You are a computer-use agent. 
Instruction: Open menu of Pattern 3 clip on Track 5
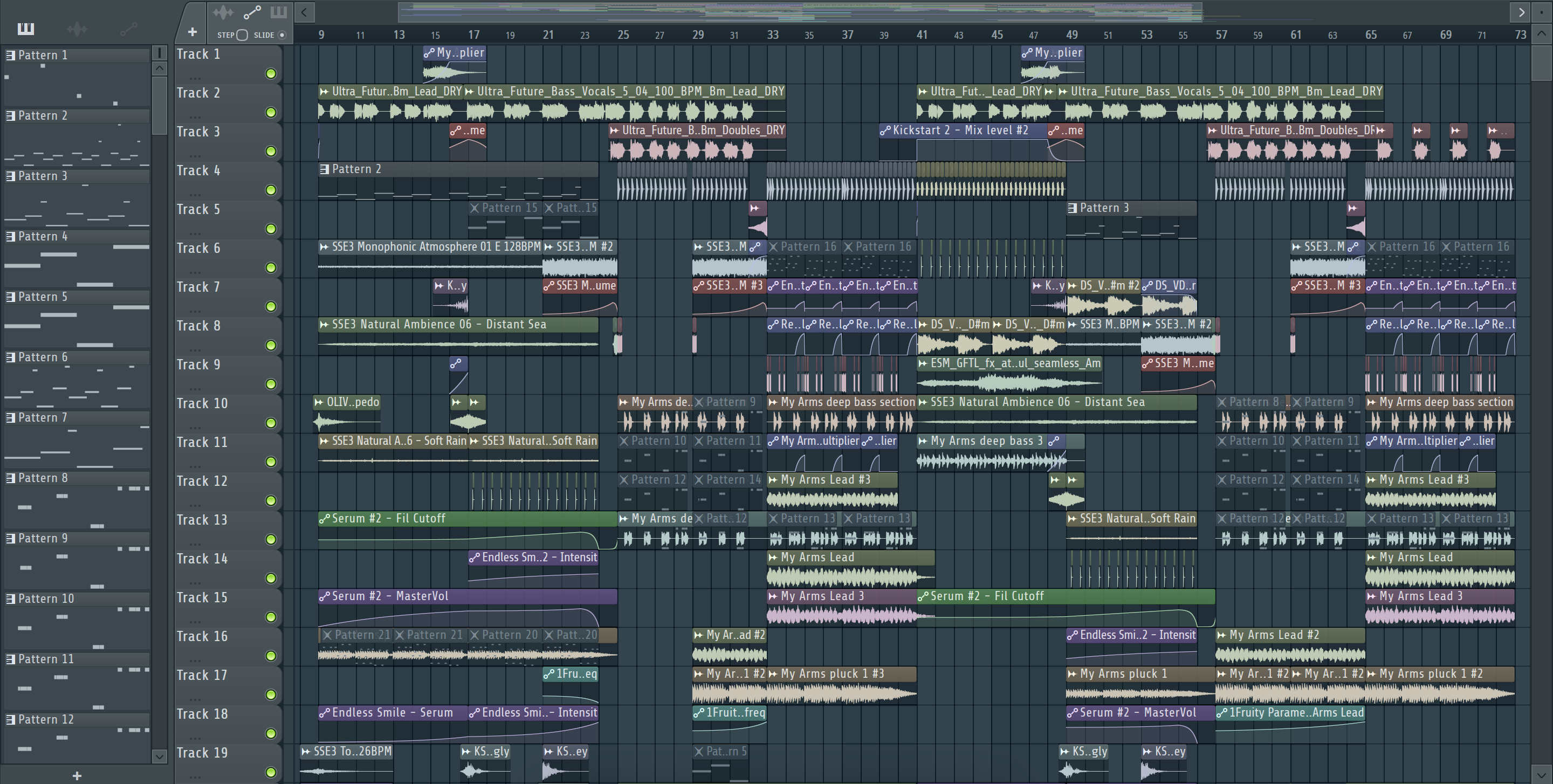click(1073, 209)
